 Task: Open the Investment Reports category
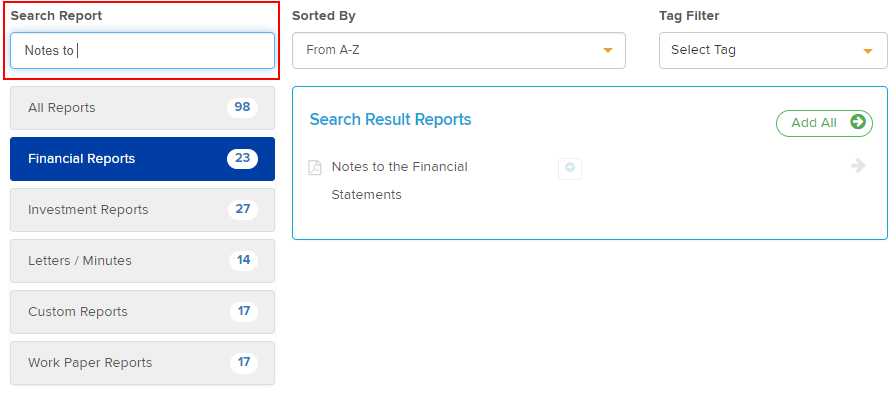[x=143, y=210]
